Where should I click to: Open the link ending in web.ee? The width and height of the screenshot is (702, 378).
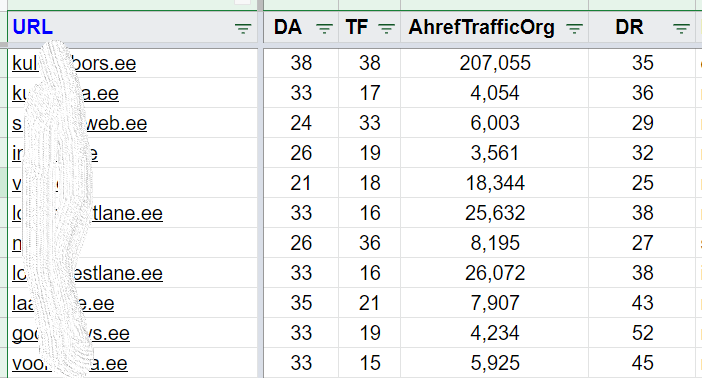coord(79,123)
